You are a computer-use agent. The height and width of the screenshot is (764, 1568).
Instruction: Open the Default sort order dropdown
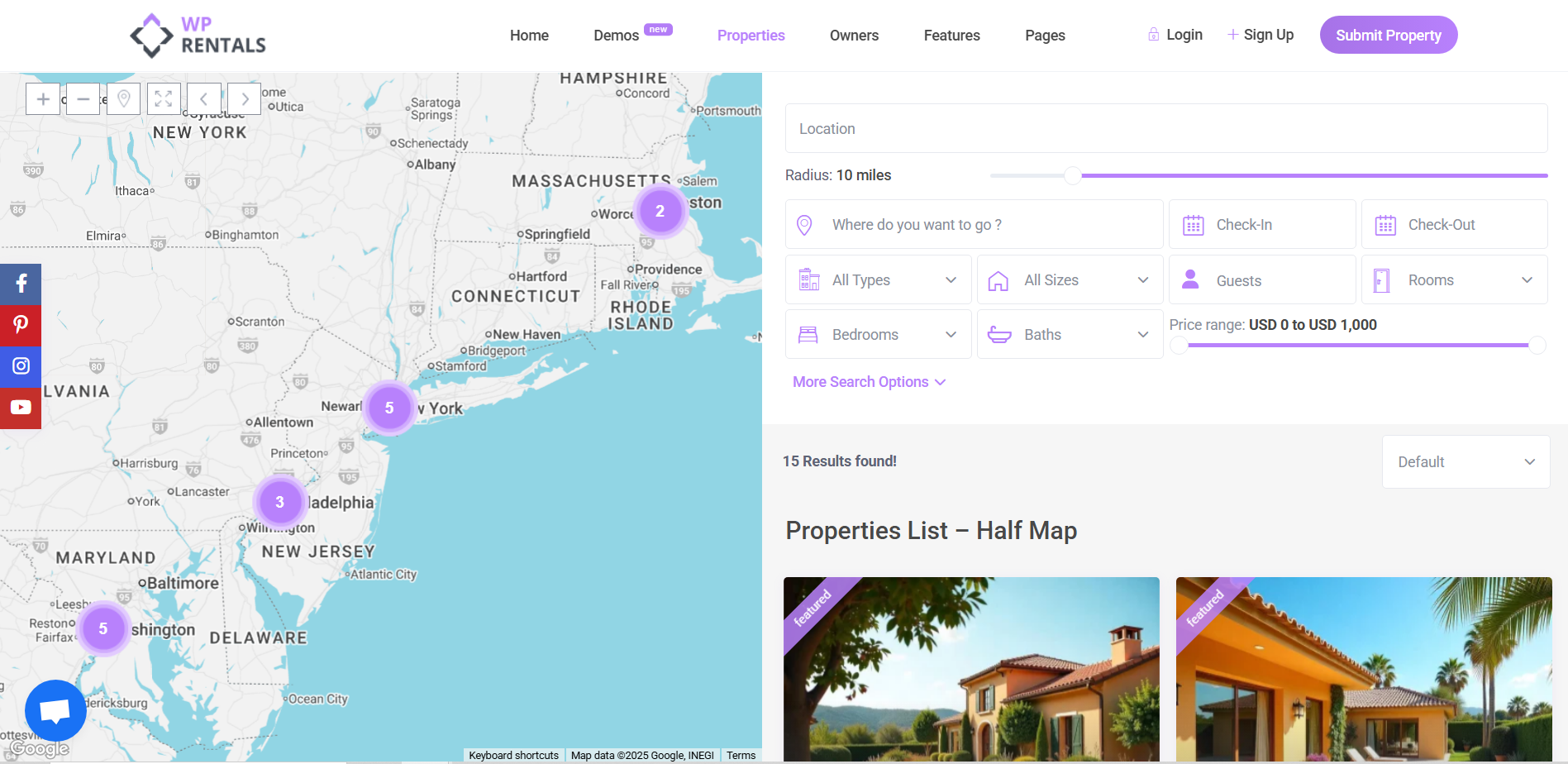click(1466, 462)
